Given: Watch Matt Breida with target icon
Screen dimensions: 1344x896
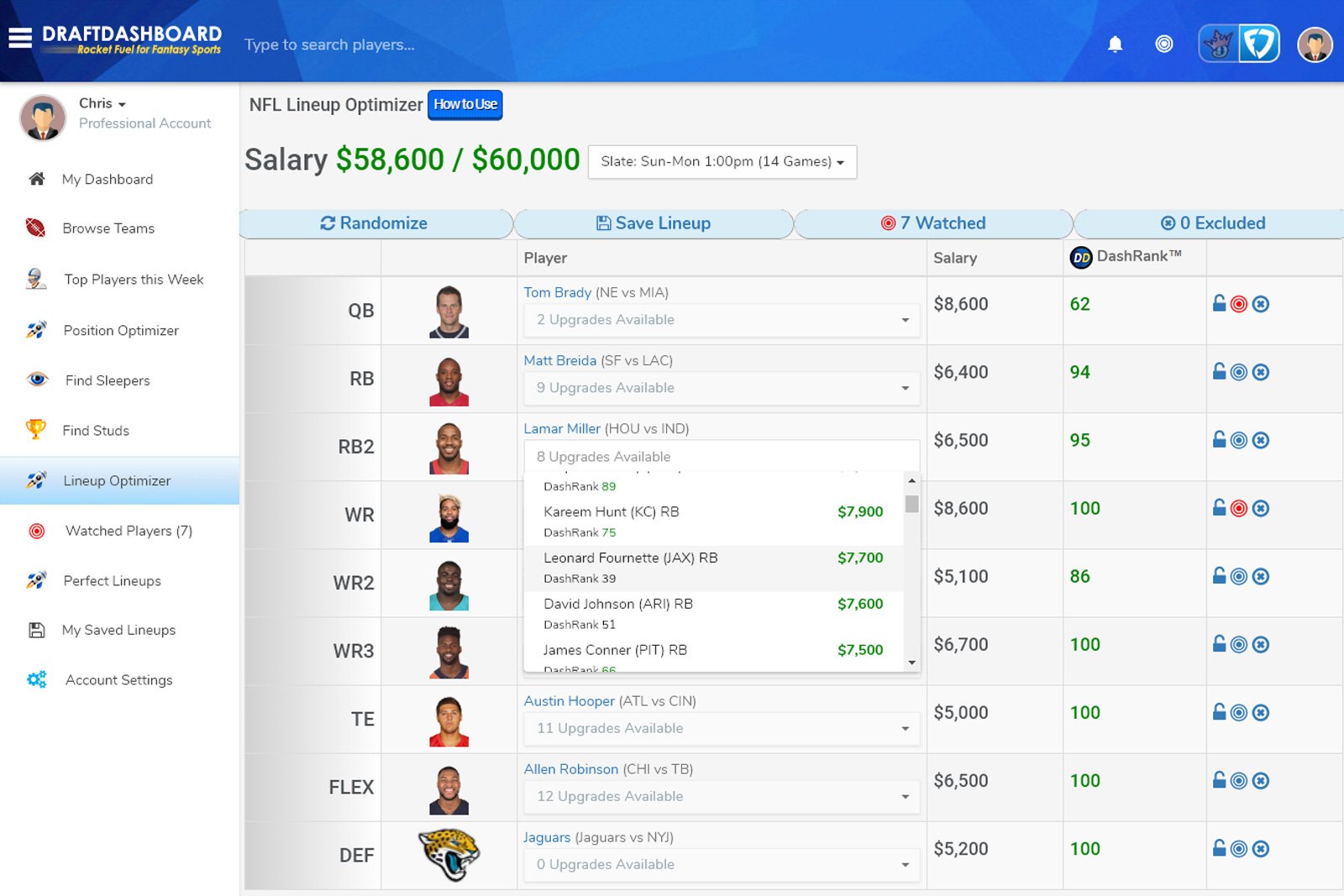Looking at the screenshot, I should coord(1238,372).
